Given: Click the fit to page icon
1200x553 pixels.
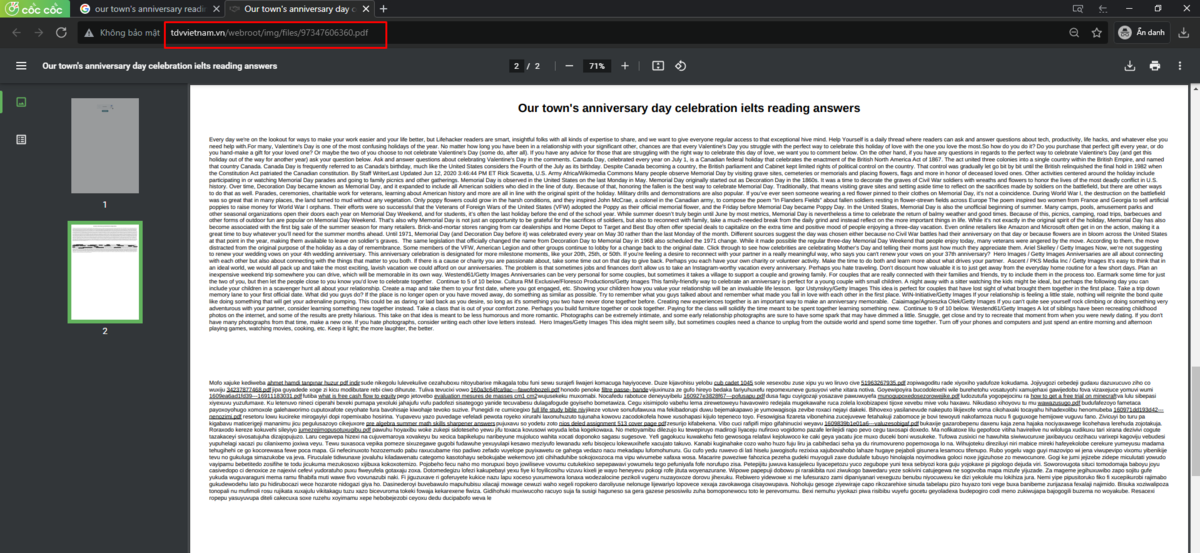Looking at the screenshot, I should (x=657, y=66).
